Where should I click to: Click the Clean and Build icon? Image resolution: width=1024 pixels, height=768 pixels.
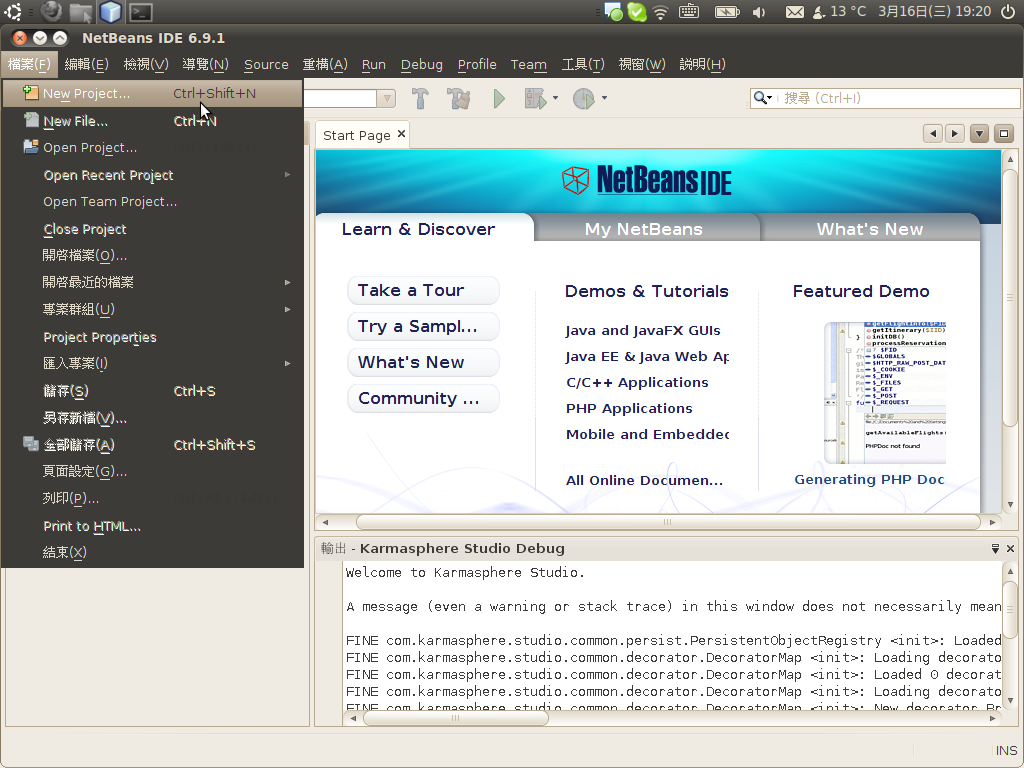pyautogui.click(x=459, y=99)
